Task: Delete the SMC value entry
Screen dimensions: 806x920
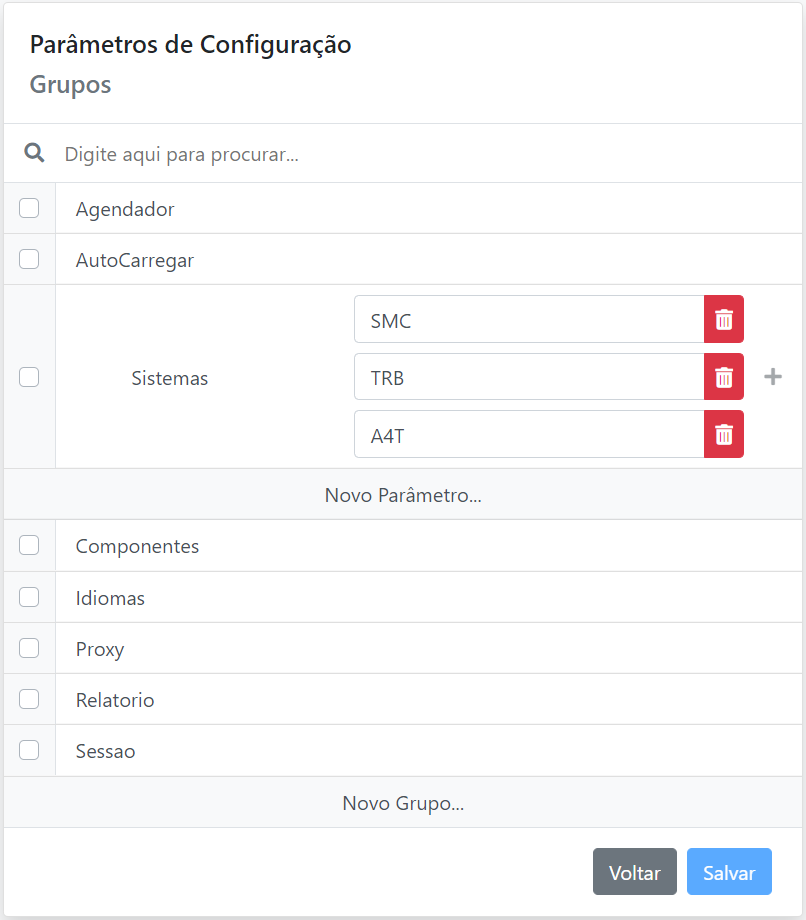Action: click(x=723, y=319)
